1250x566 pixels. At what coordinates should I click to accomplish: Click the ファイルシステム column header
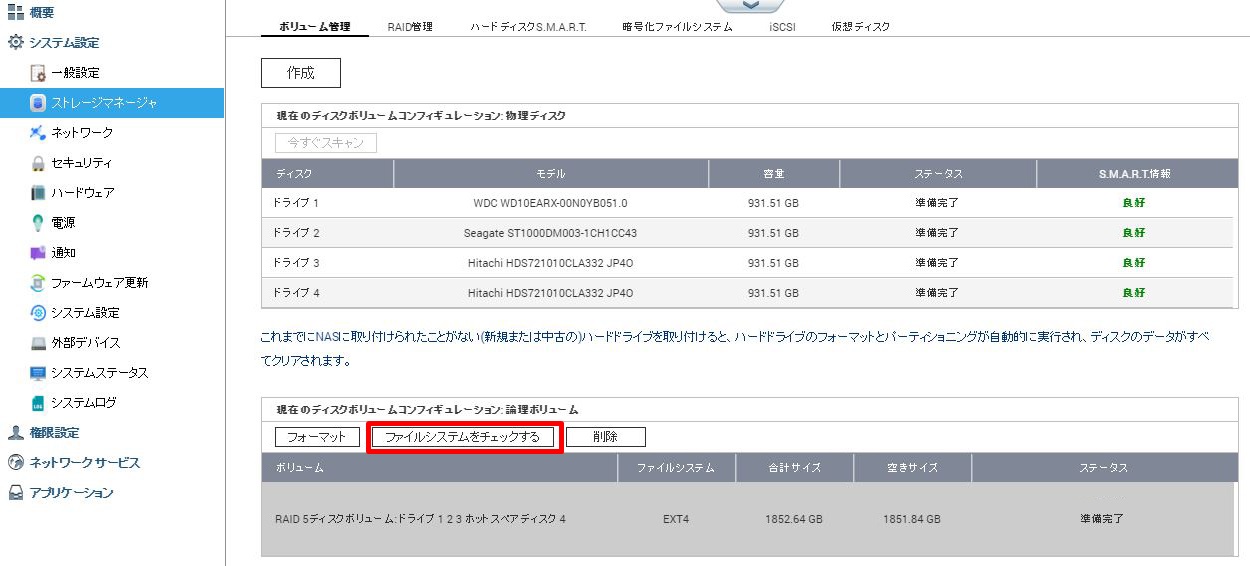pos(676,468)
